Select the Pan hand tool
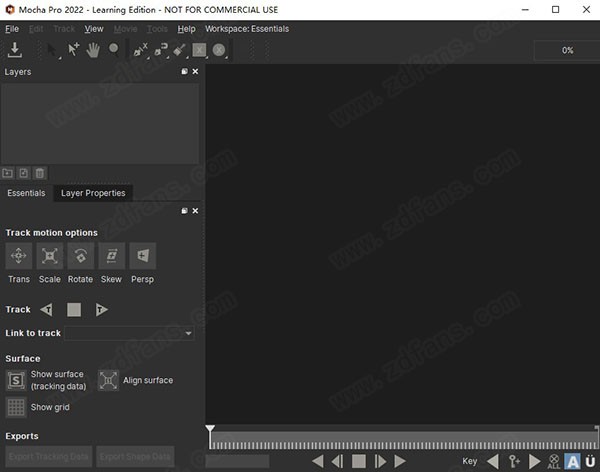The width and height of the screenshot is (600, 472). click(x=94, y=49)
